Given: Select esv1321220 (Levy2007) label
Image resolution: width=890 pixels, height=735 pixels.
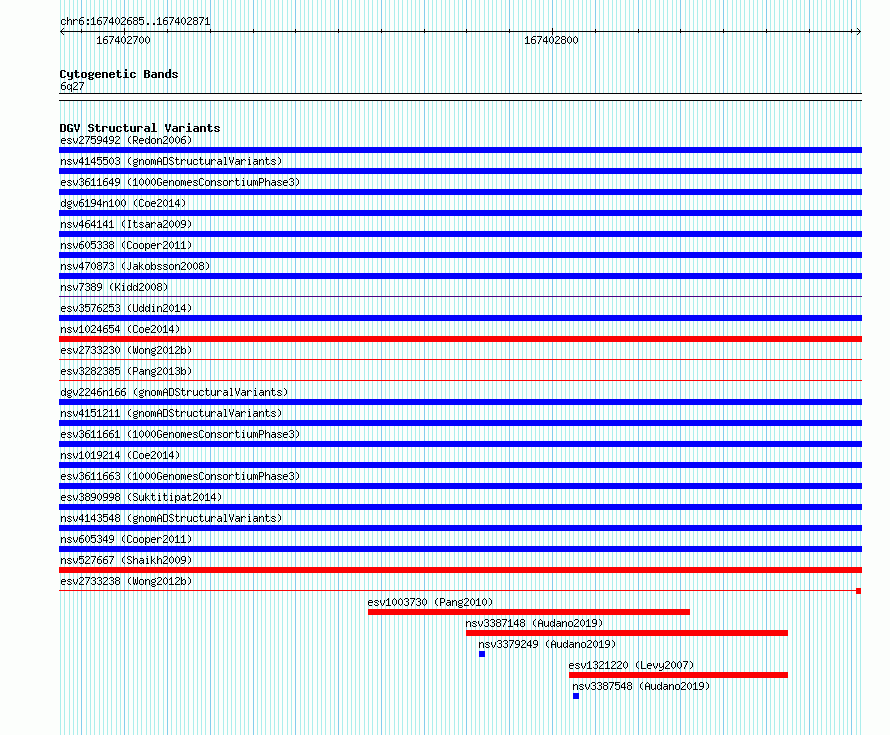Looking at the screenshot, I should [x=631, y=665].
